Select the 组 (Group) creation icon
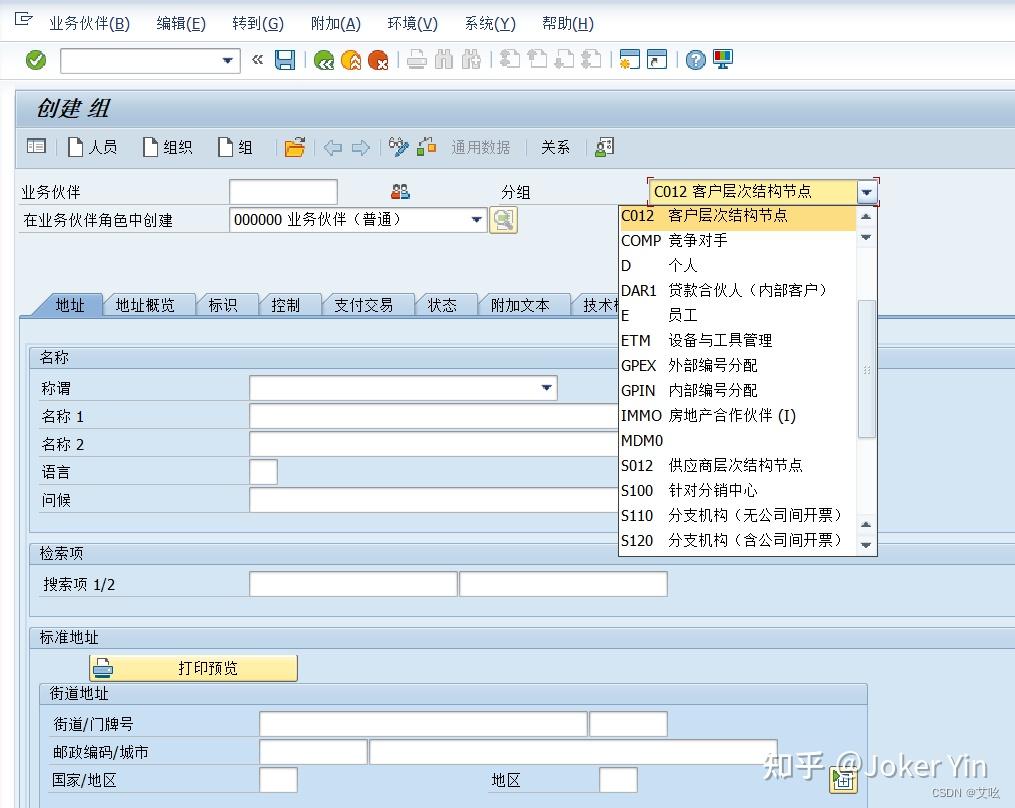 pyautogui.click(x=236, y=147)
